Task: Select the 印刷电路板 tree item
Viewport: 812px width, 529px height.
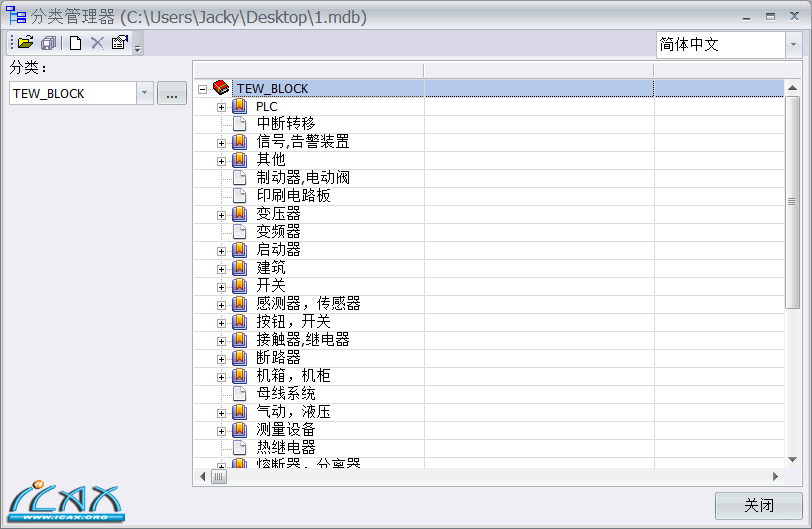Action: 293,196
